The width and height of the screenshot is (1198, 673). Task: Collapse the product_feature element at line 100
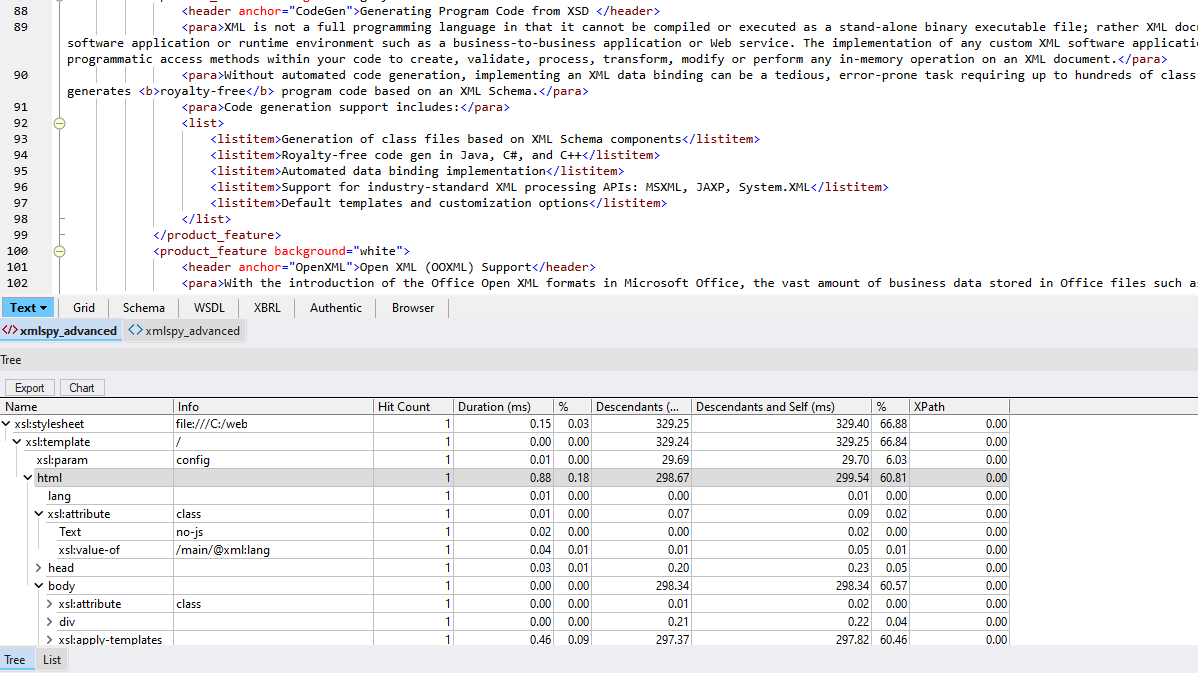tap(60, 250)
